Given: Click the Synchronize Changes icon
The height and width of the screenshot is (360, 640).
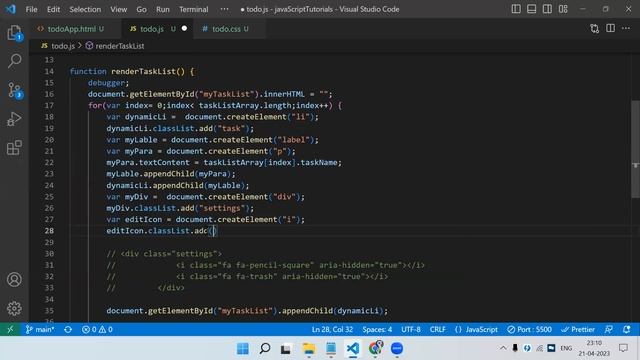Looking at the screenshot, I should pos(68,329).
